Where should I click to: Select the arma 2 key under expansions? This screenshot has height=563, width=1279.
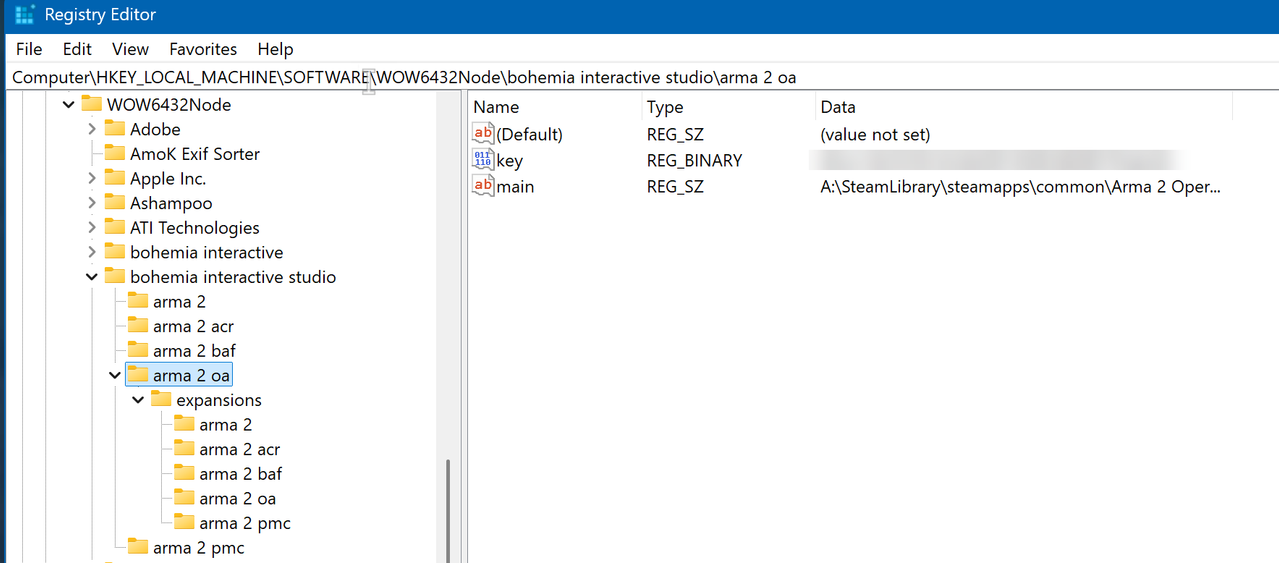226,424
